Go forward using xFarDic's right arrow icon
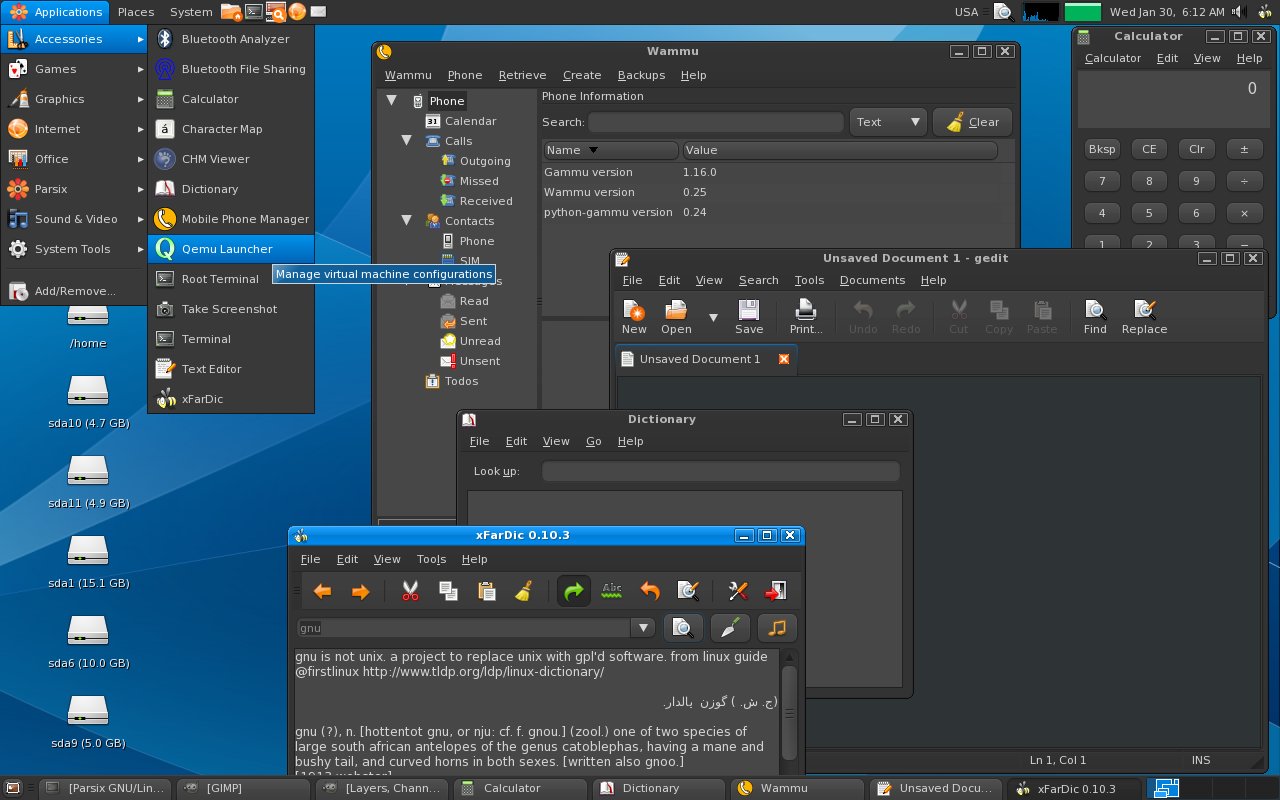The width and height of the screenshot is (1280, 800). [x=360, y=592]
